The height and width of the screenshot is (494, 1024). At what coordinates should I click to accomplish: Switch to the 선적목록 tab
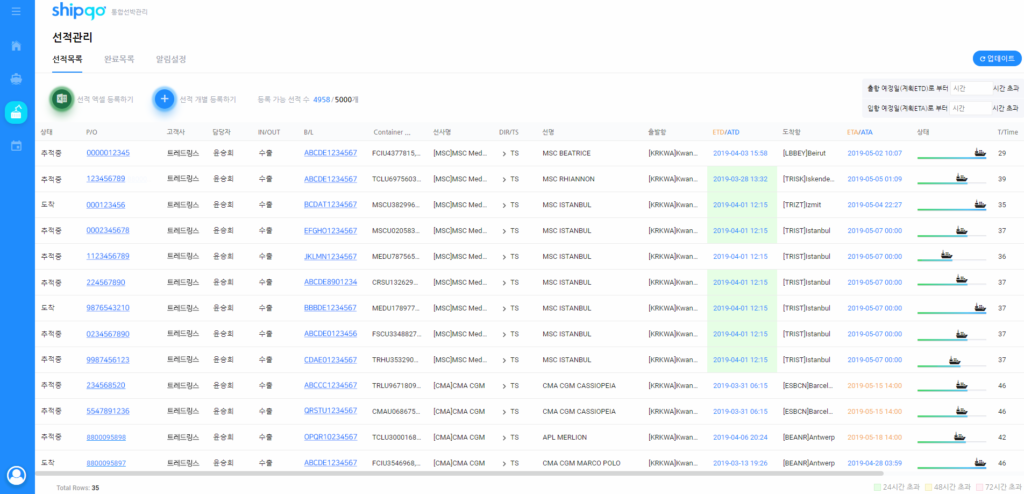67,59
